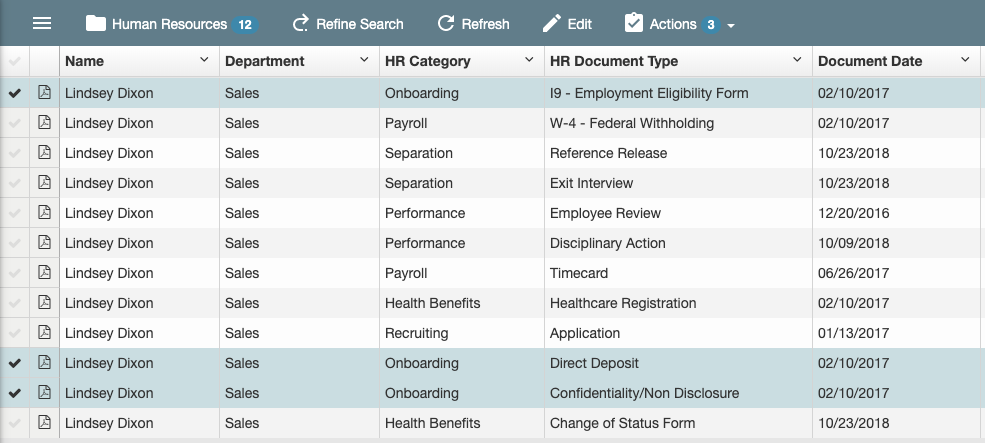
Task: Select the Disciplinary Action document cell
Action: [x=607, y=243]
